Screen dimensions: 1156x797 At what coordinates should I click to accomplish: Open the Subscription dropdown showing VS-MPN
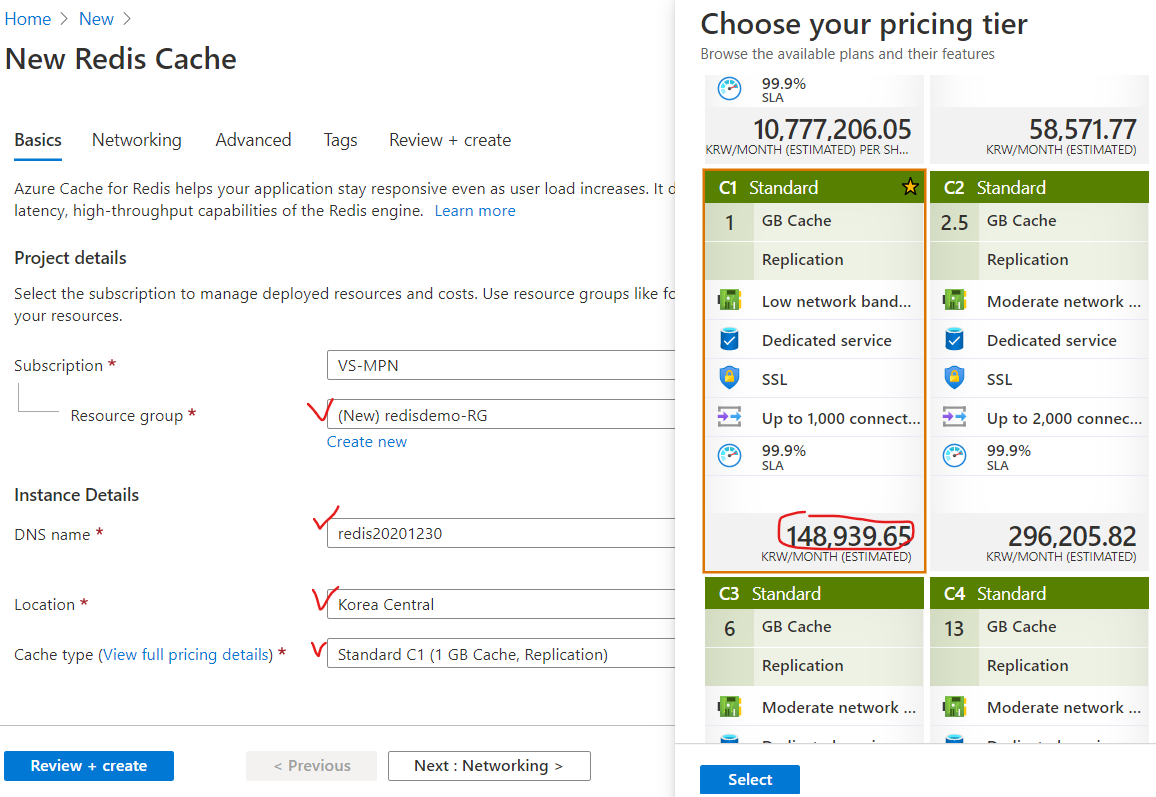[x=500, y=365]
